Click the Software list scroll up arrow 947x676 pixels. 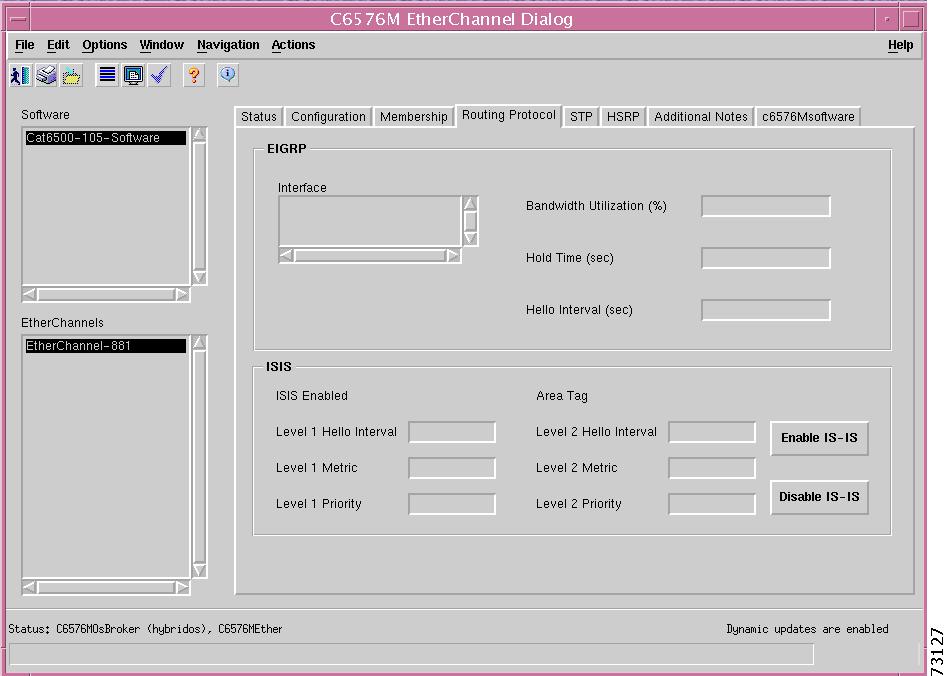[199, 134]
